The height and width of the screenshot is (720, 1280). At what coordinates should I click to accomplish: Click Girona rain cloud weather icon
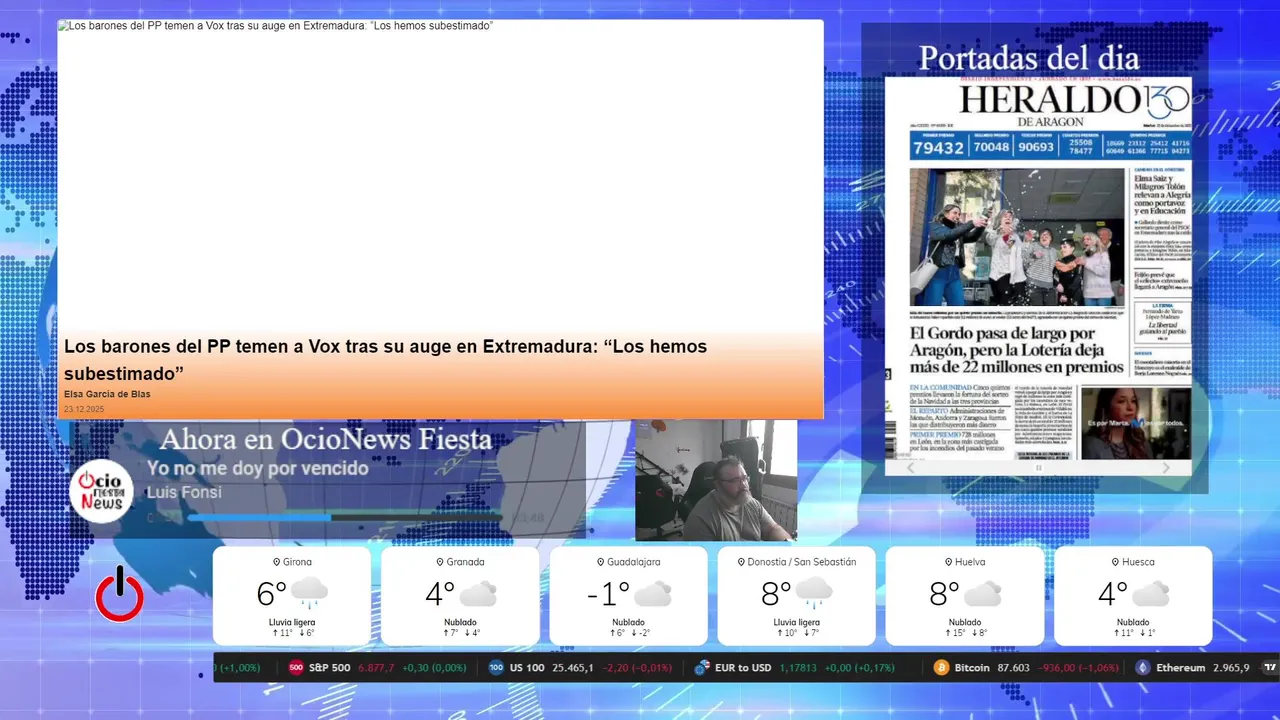point(310,593)
